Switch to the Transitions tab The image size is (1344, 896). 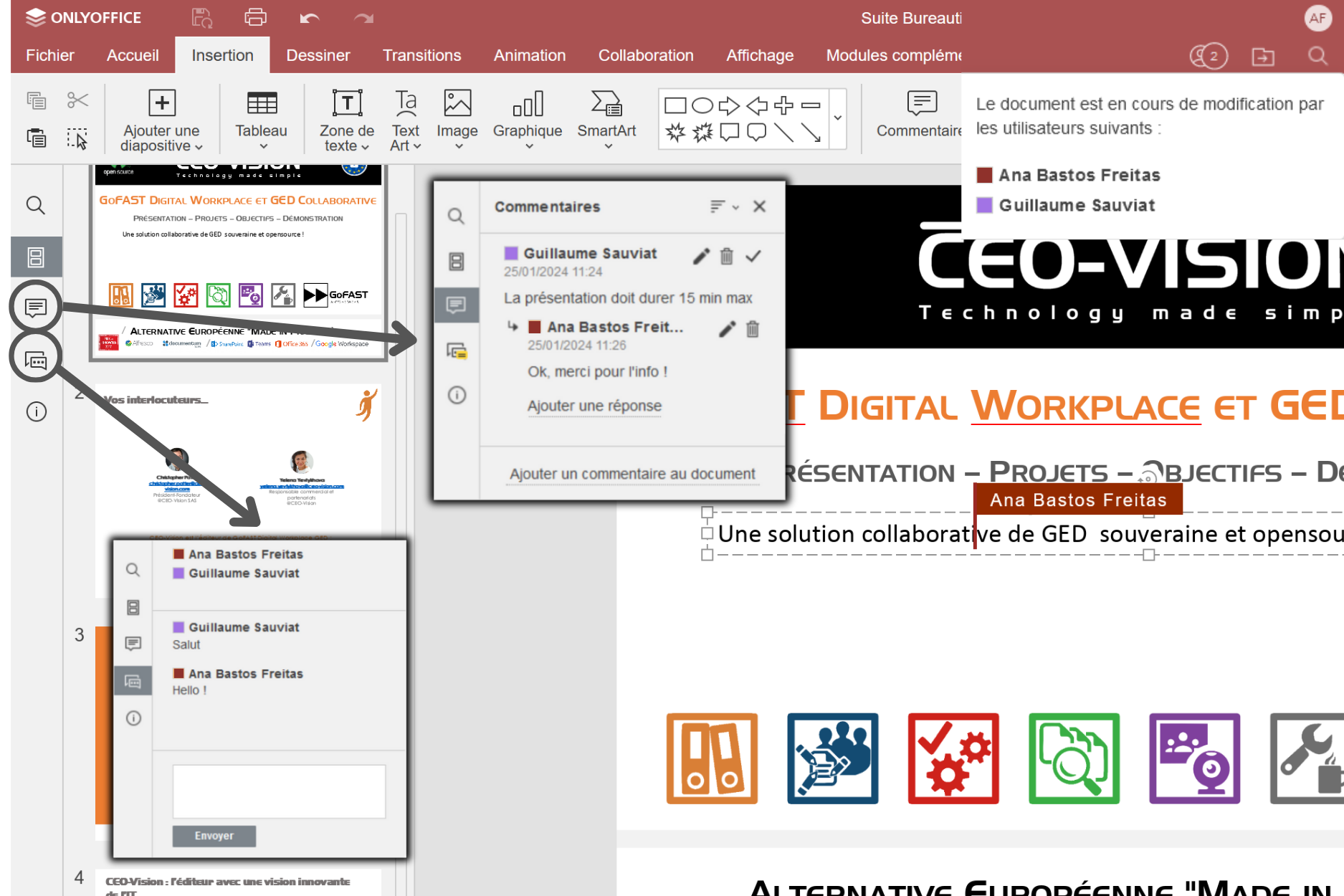point(421,55)
